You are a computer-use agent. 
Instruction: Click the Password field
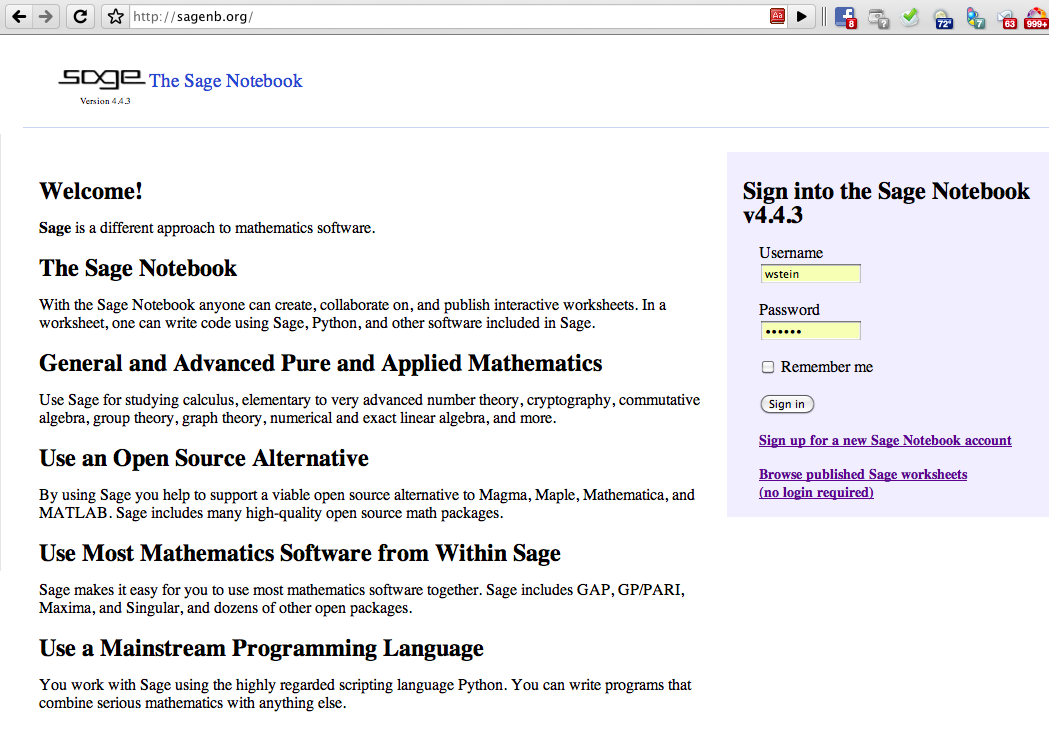pos(810,331)
